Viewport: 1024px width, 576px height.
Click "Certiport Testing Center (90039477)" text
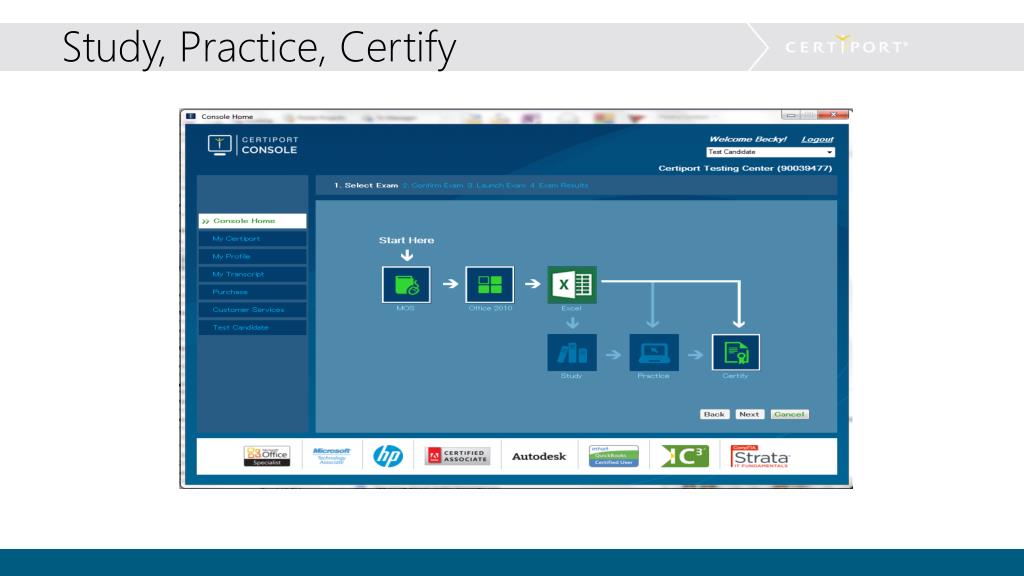coord(745,168)
